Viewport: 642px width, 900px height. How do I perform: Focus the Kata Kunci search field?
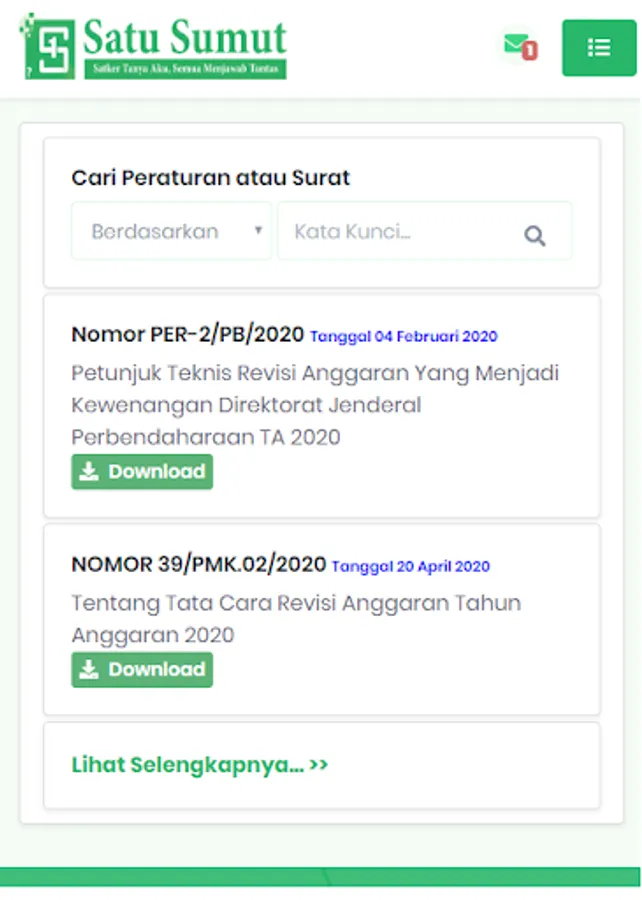coord(400,232)
